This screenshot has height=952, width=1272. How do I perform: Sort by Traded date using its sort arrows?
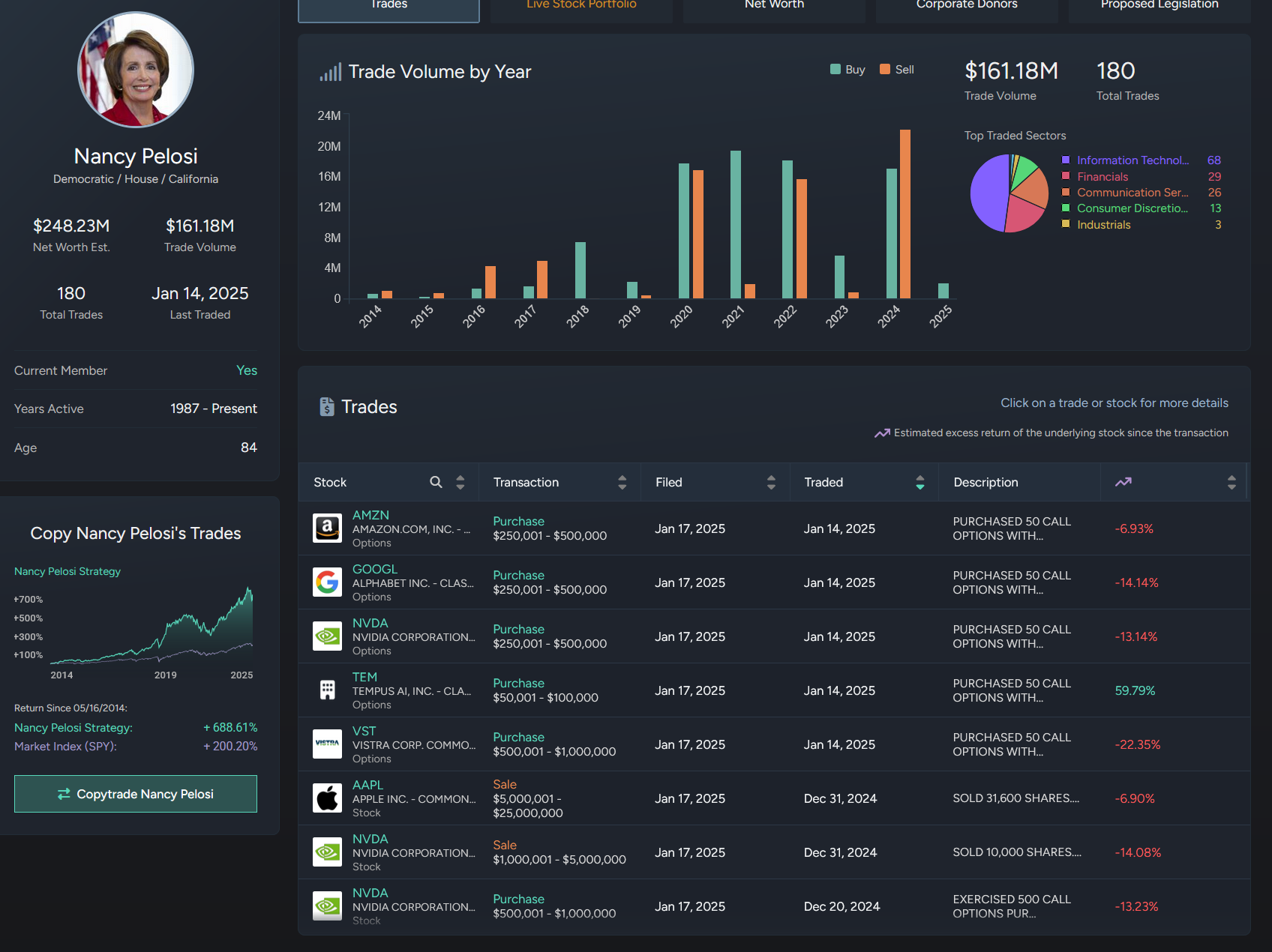[920, 482]
